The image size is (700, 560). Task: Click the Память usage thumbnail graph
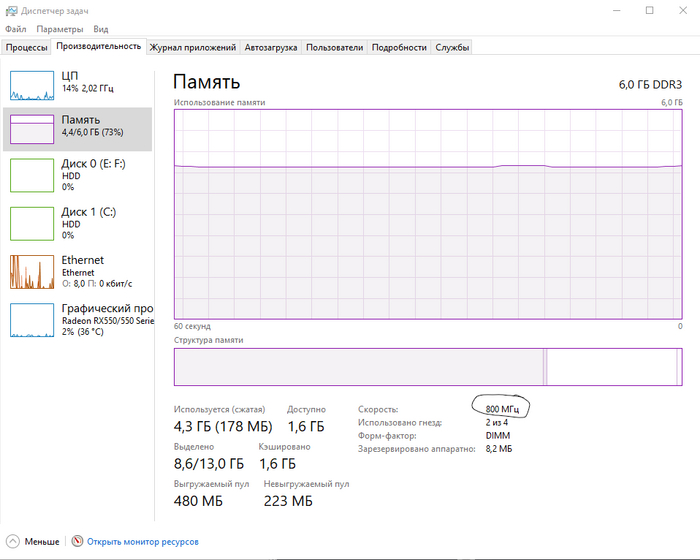coord(32,129)
